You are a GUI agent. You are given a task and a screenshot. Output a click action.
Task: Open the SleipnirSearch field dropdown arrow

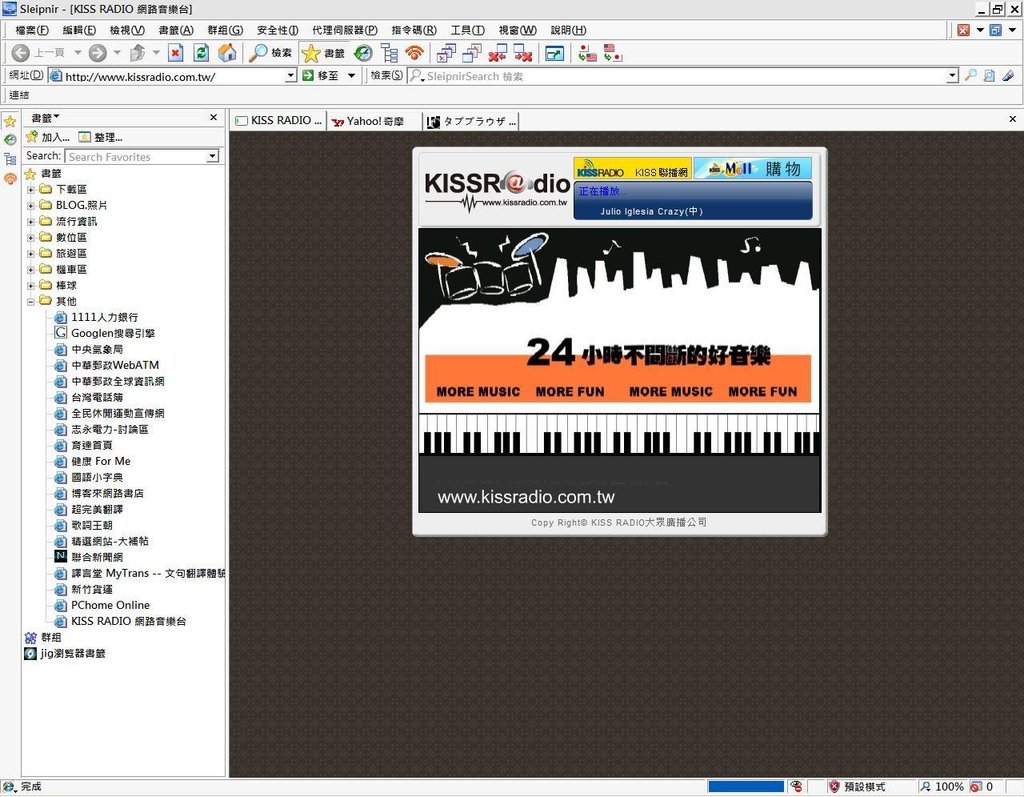click(x=952, y=76)
